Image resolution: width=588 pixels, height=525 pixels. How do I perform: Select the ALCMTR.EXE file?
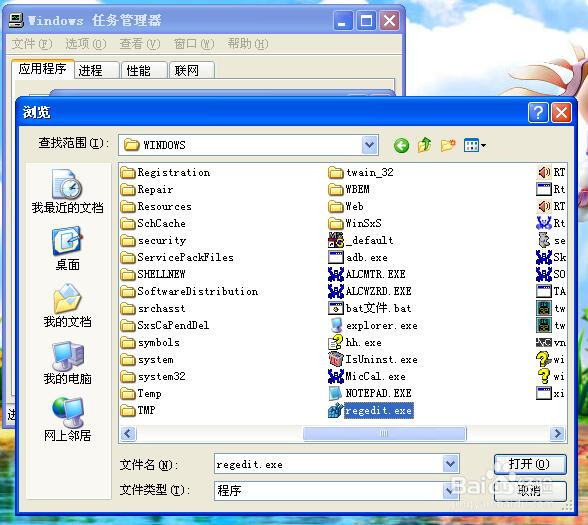coord(367,274)
